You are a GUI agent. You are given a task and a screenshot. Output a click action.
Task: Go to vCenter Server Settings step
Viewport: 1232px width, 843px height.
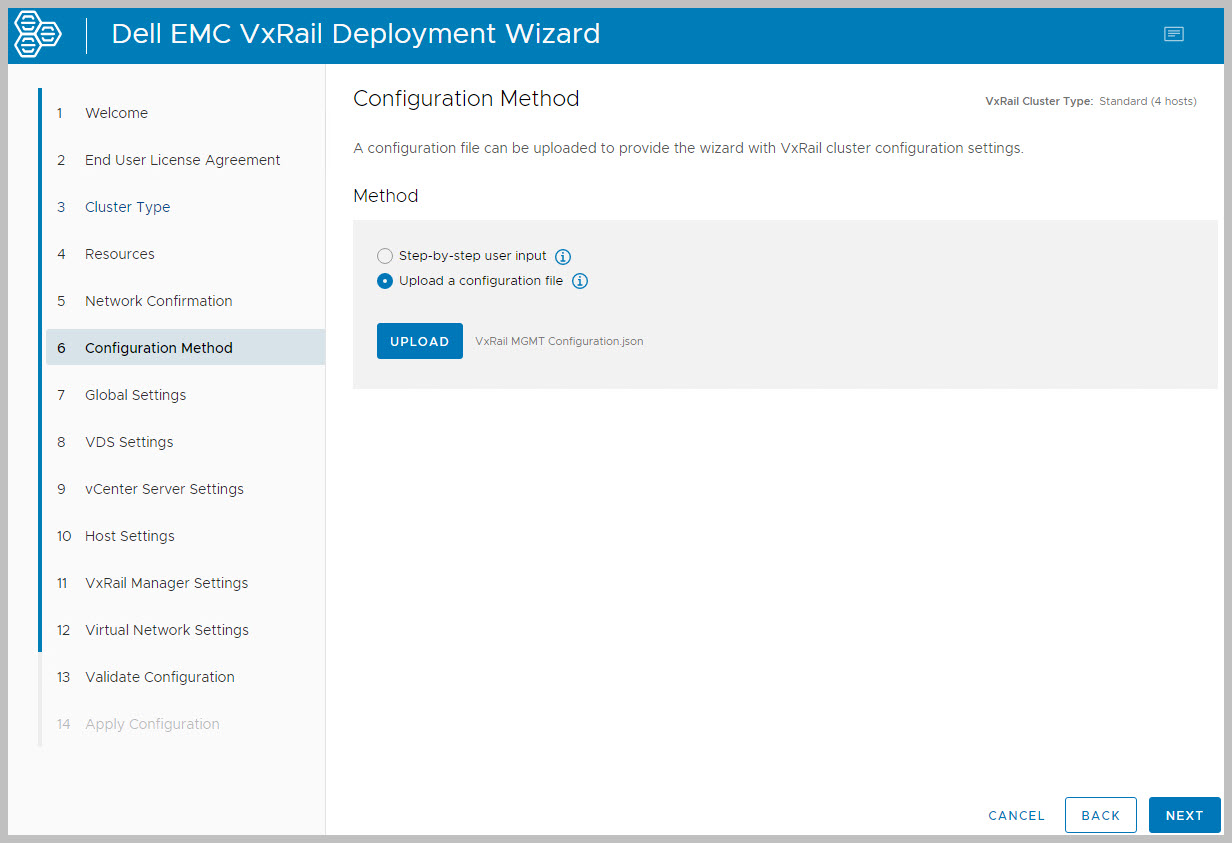pos(164,489)
